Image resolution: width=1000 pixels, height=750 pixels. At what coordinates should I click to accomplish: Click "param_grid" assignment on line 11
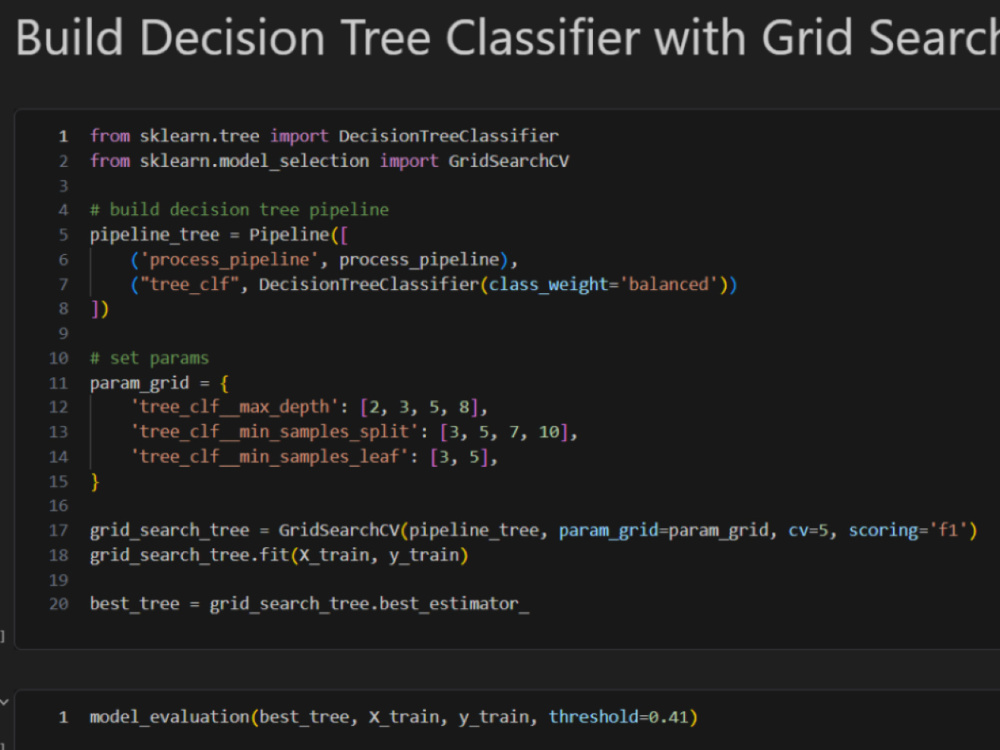point(140,383)
